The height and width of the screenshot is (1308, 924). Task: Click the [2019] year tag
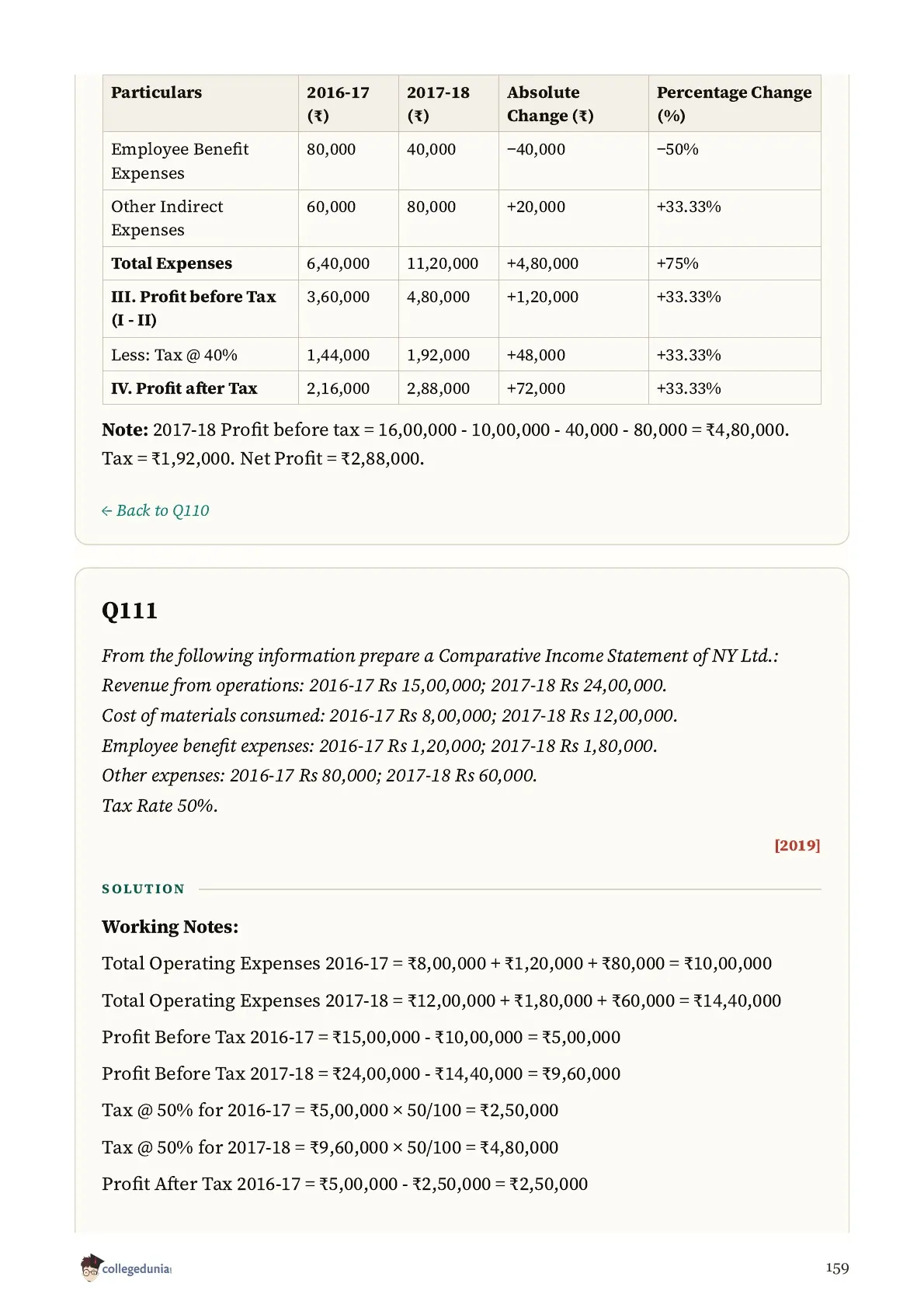[797, 845]
